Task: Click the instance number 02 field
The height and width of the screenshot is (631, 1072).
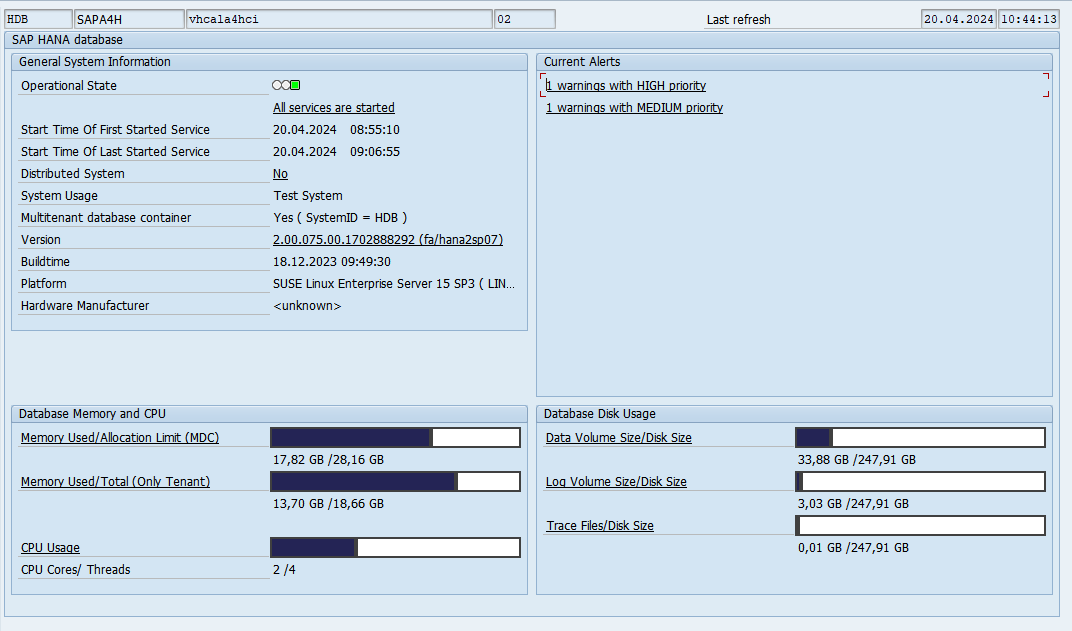Action: (524, 19)
